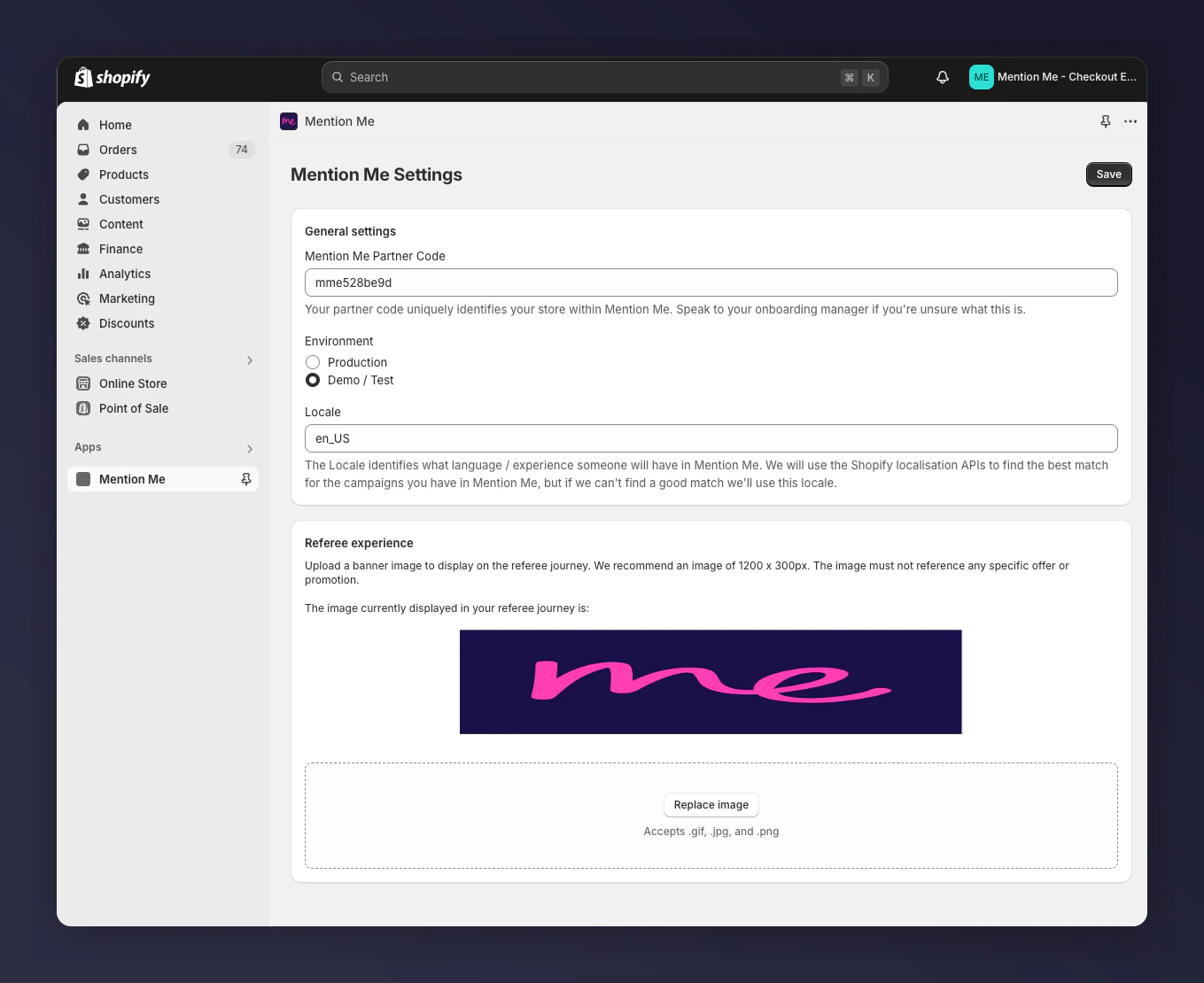
Task: Click the pin icon in app header
Action: coord(1106,121)
